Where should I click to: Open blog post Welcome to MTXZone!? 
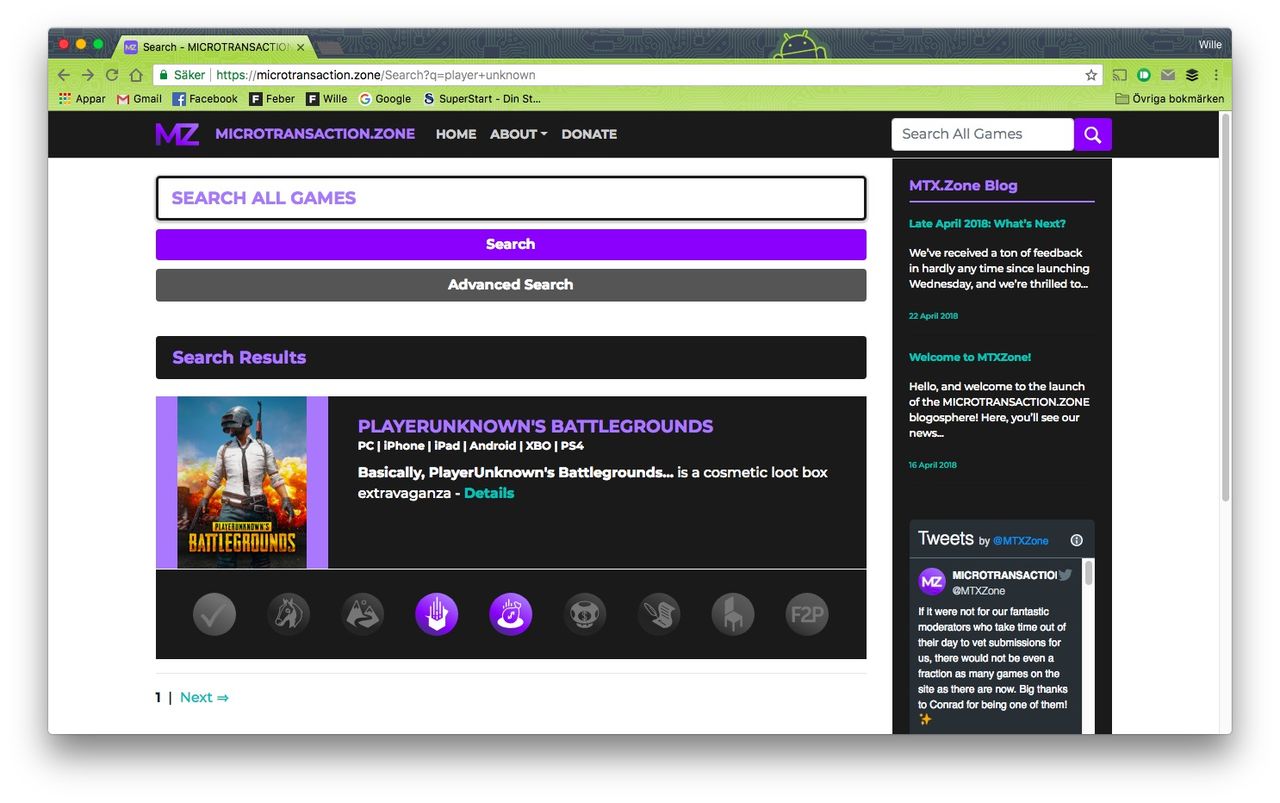(x=970, y=357)
